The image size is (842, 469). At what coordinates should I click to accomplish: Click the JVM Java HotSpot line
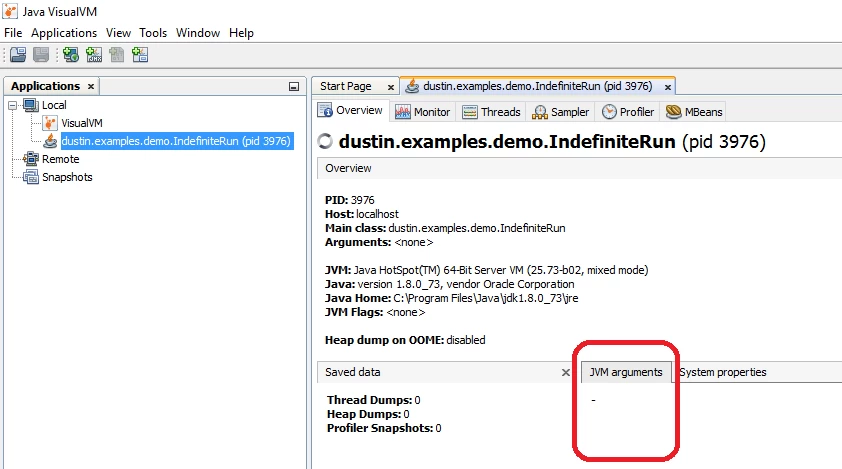tap(487, 270)
